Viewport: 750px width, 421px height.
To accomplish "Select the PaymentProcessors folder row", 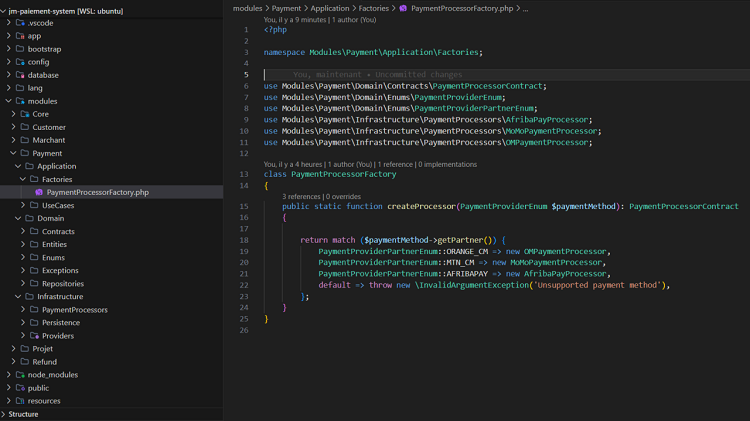I will [x=111, y=310].
